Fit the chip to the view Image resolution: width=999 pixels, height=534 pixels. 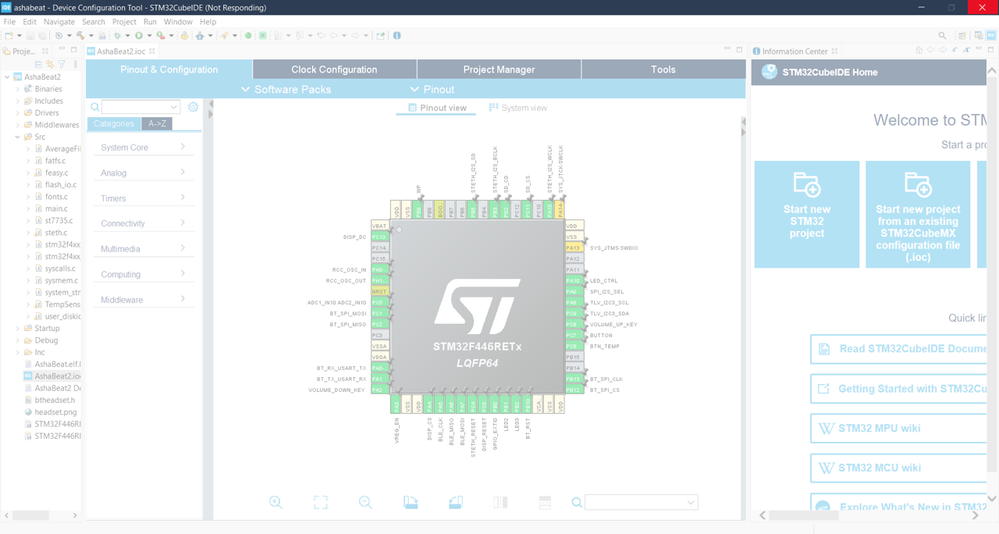pos(320,502)
